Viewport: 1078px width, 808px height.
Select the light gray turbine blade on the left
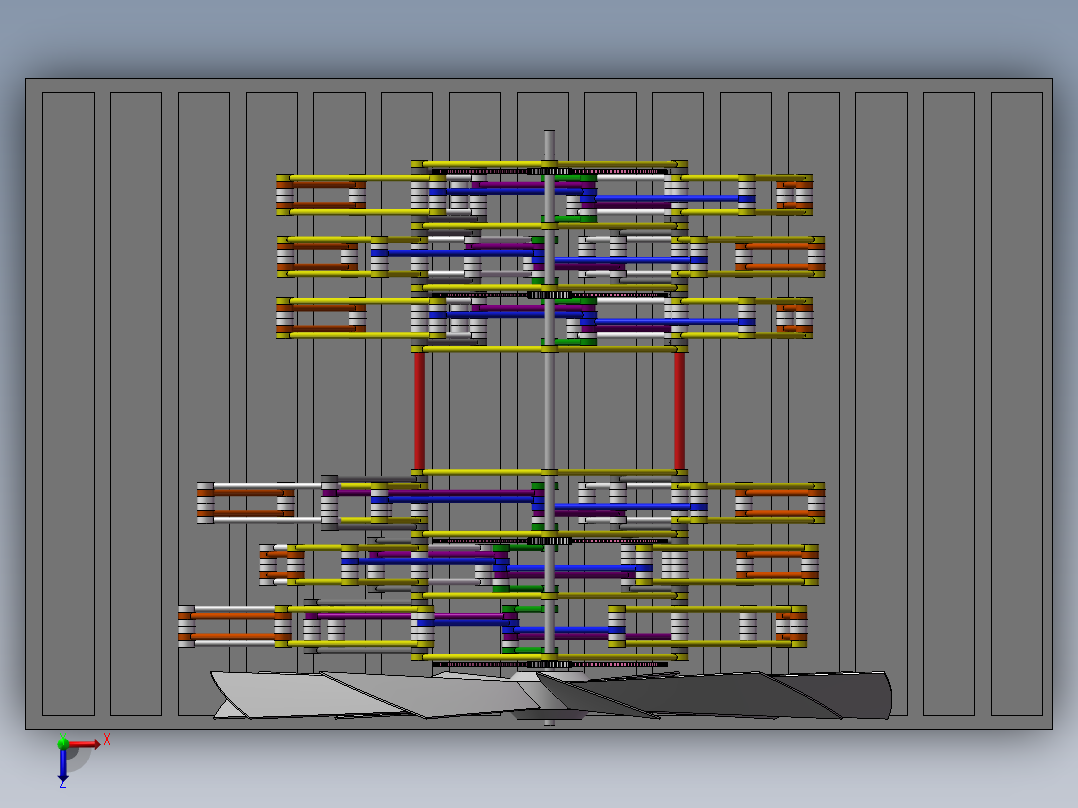377,695
